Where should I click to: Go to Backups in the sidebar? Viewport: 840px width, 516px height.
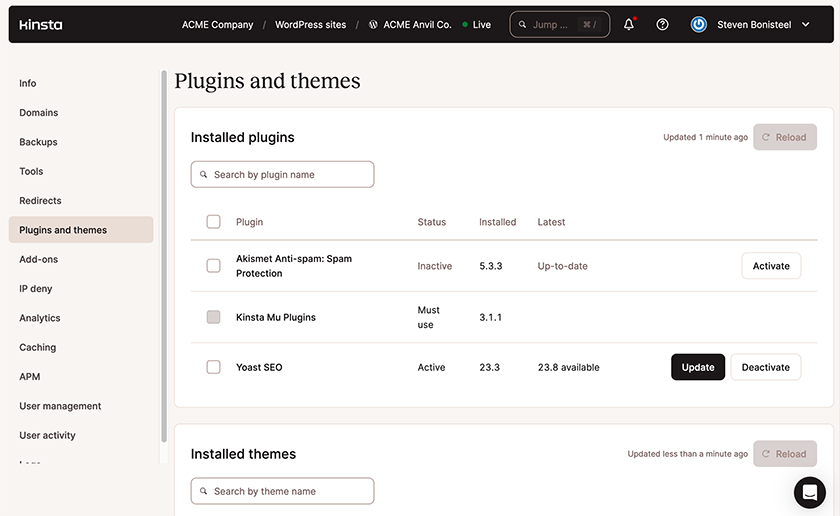[x=39, y=142]
